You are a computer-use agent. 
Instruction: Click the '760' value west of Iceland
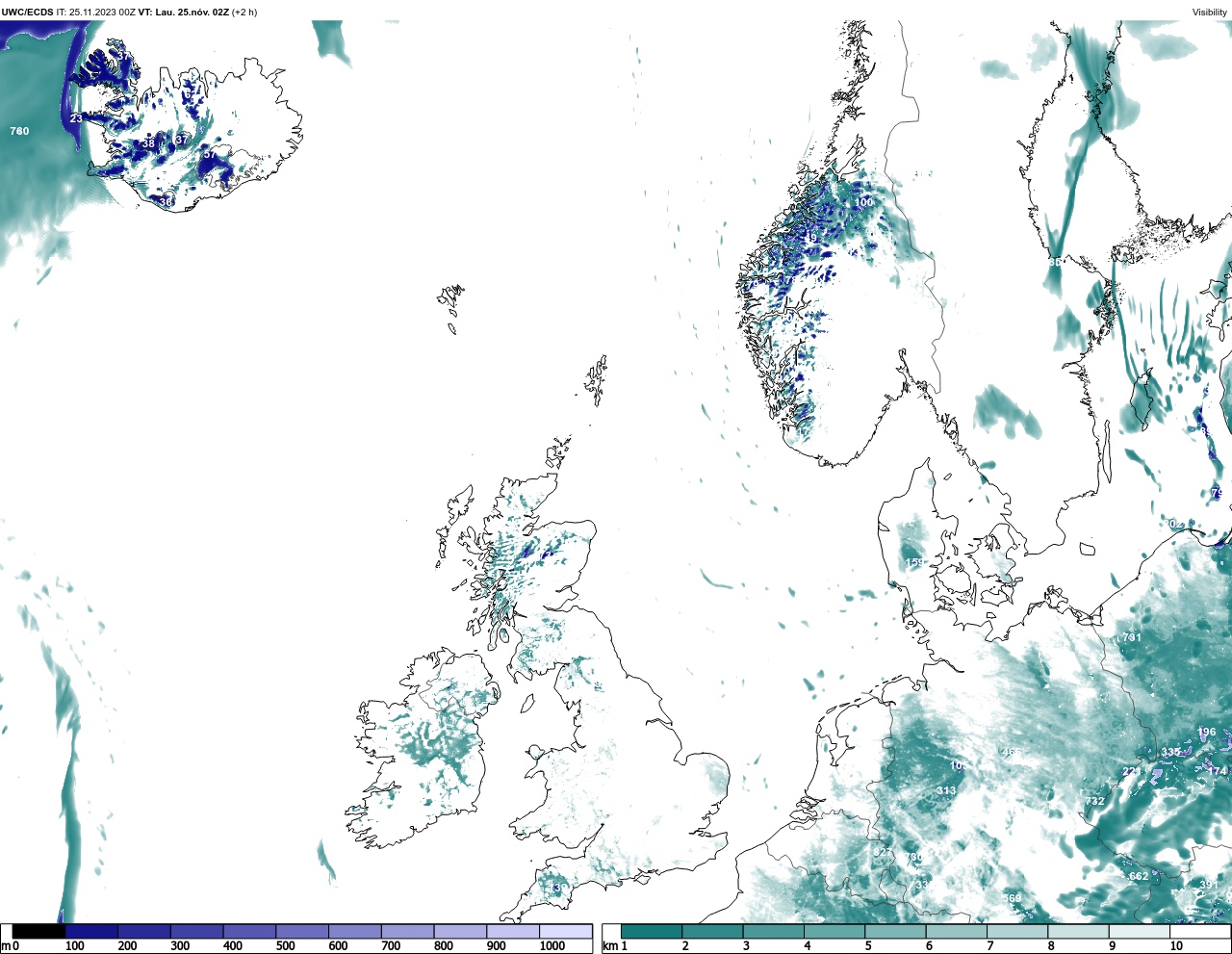(x=19, y=131)
